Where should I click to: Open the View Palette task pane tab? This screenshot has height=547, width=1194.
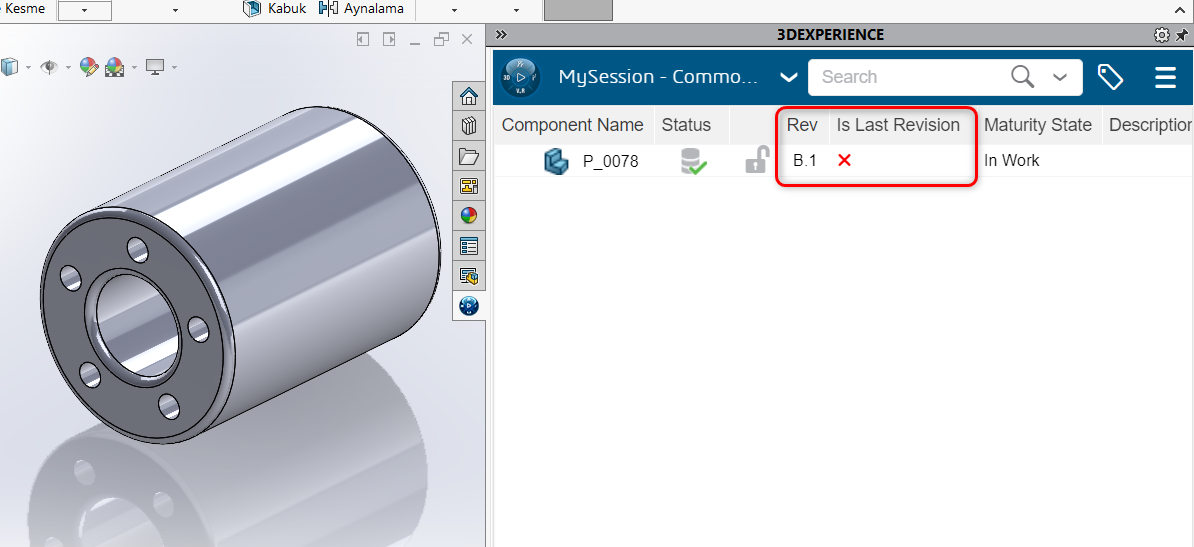coord(469,186)
